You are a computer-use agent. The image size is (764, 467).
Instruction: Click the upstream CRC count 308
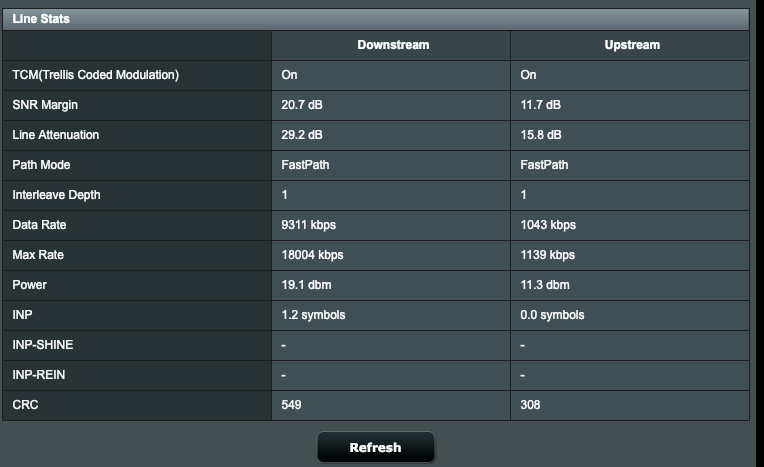click(x=530, y=405)
